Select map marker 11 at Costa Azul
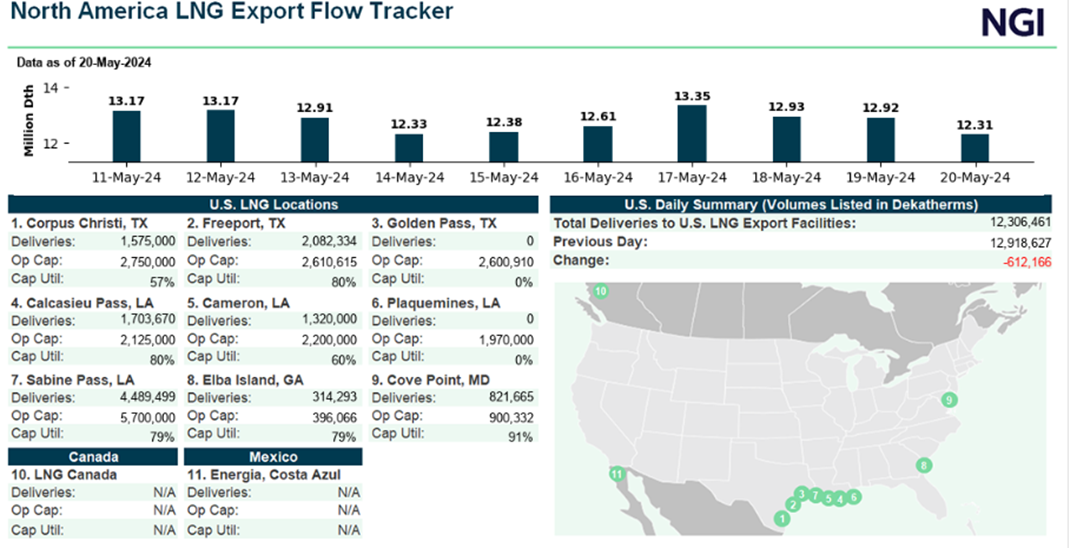The height and width of the screenshot is (548, 1077). 617,474
